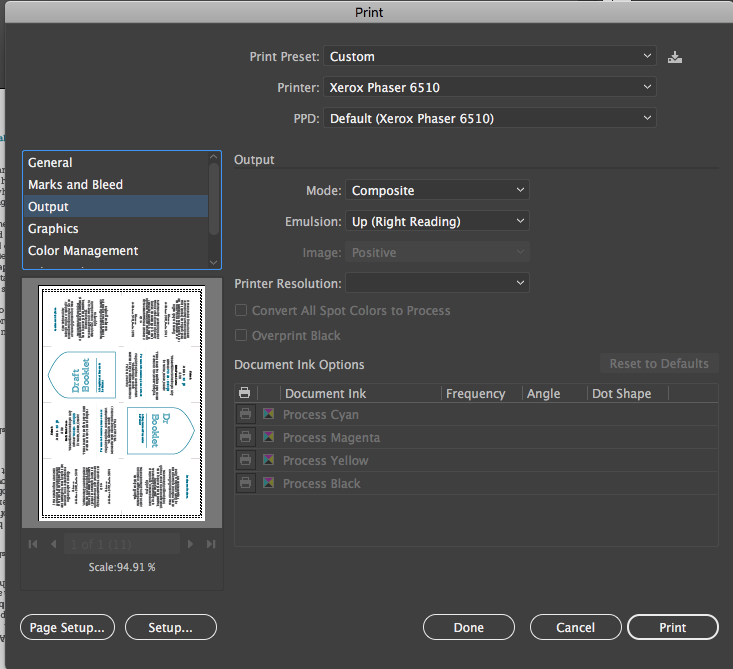Open the Page Setup dialog

(x=68, y=627)
